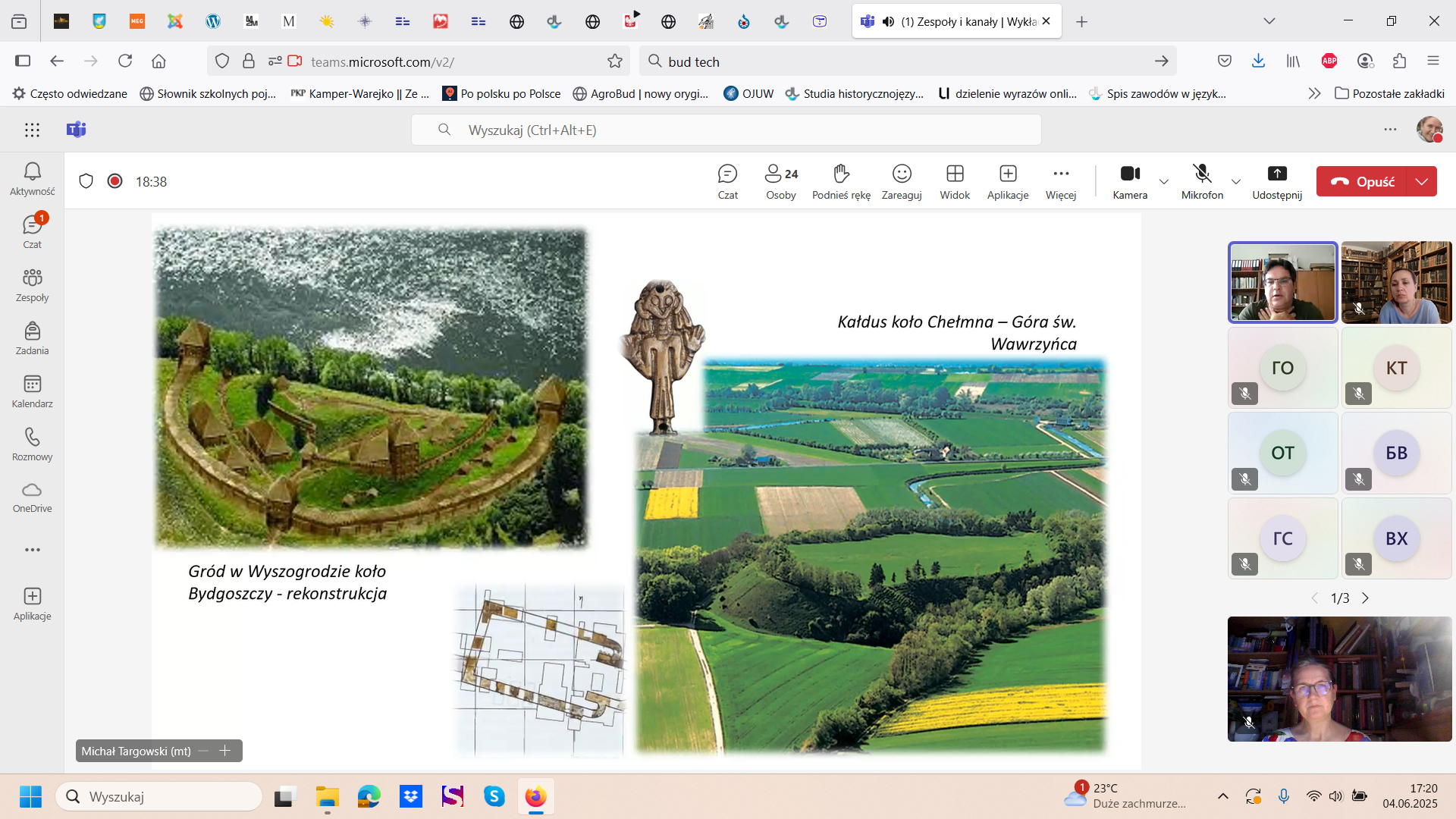Close the Zespoły i kanały tab
The width and height of the screenshot is (1456, 819).
pos(1046,21)
